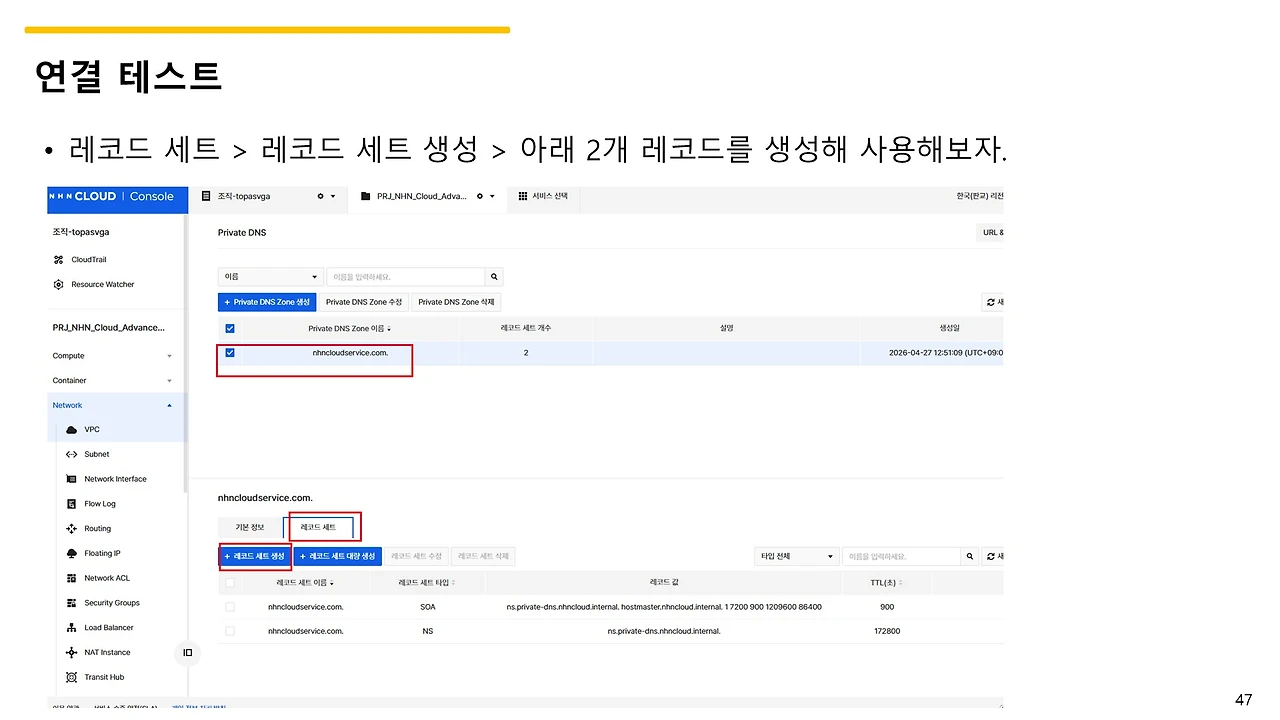
Task: Click the 레코드 세트 수정 button
Action: pos(416,556)
